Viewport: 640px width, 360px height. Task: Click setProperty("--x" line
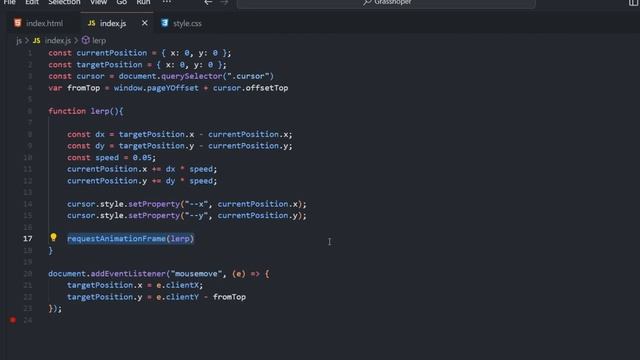point(187,204)
